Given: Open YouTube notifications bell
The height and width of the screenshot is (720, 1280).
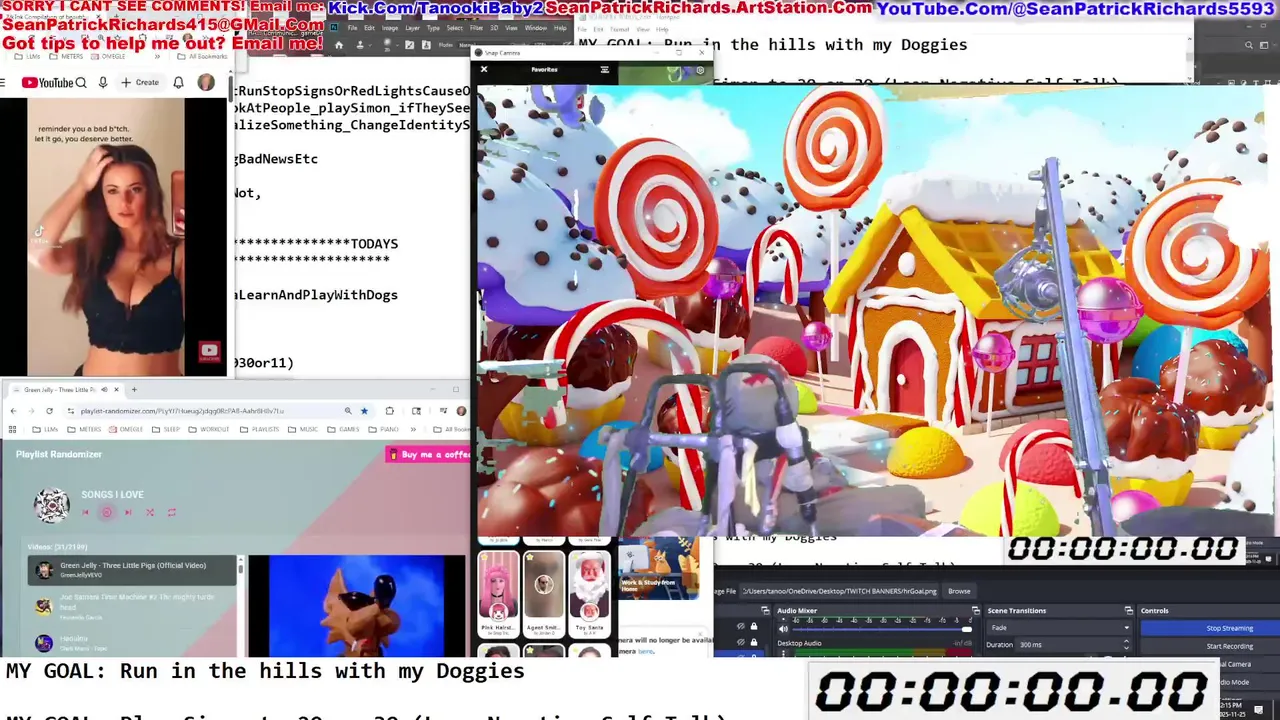Looking at the screenshot, I should pyautogui.click(x=178, y=83).
